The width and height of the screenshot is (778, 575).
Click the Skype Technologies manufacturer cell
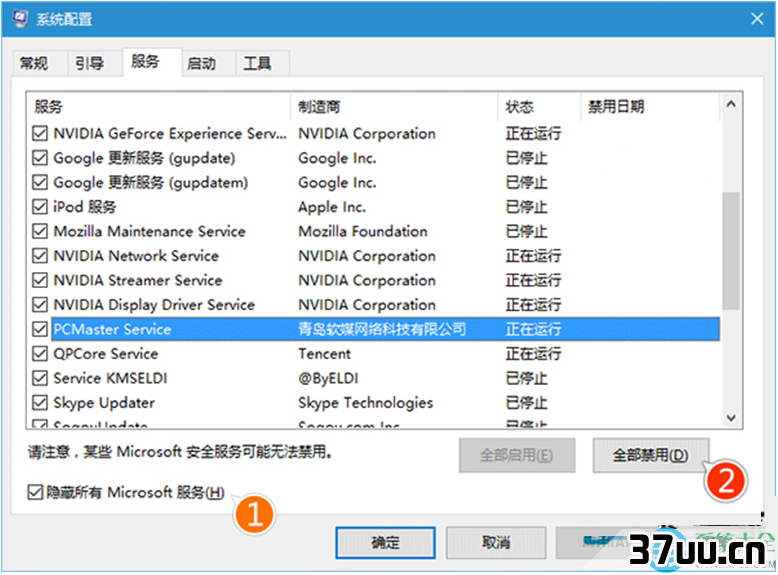(x=366, y=402)
